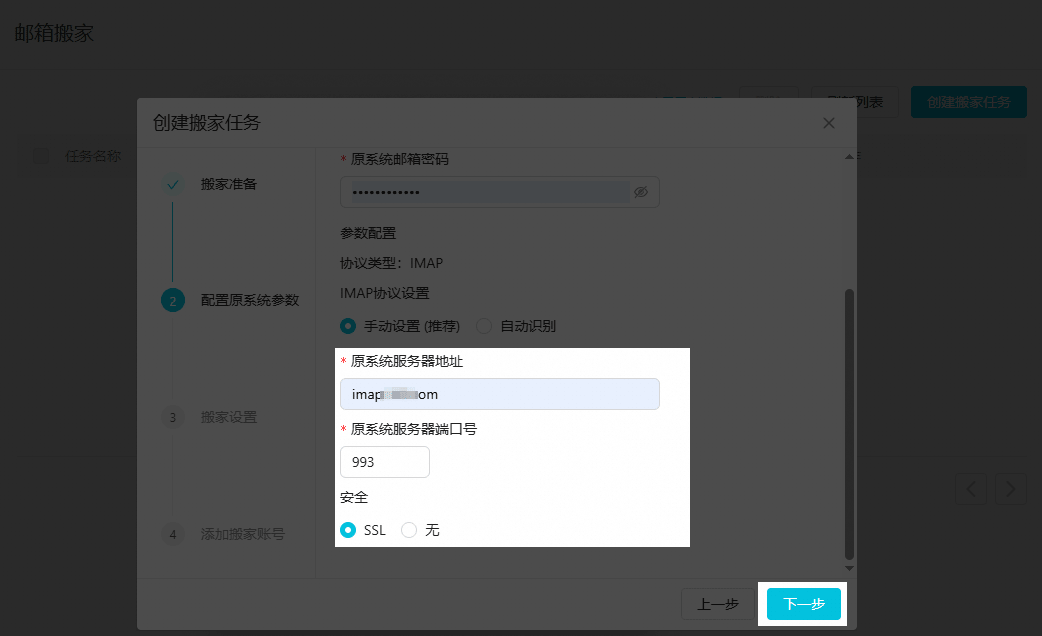
Task: Click the port 993 input field
Action: (384, 462)
